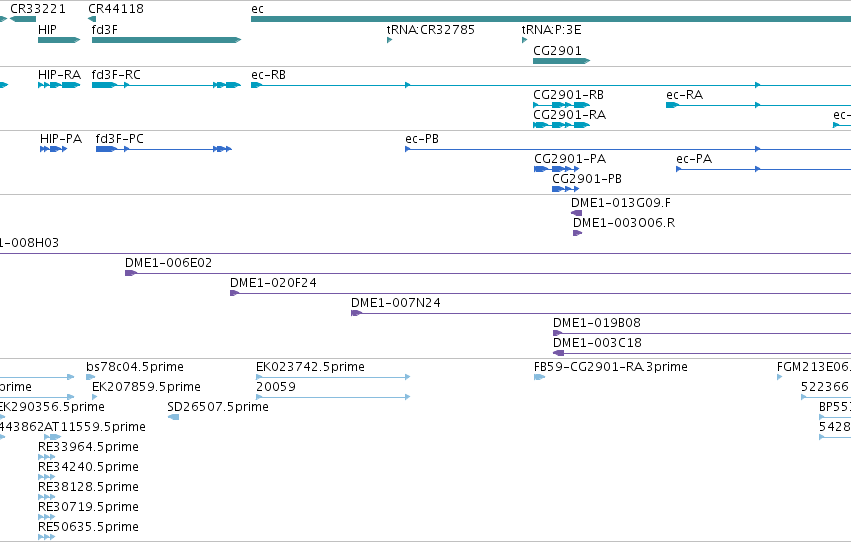Click the RE33964.5prime EST label
851x542 pixels.
tap(88, 447)
